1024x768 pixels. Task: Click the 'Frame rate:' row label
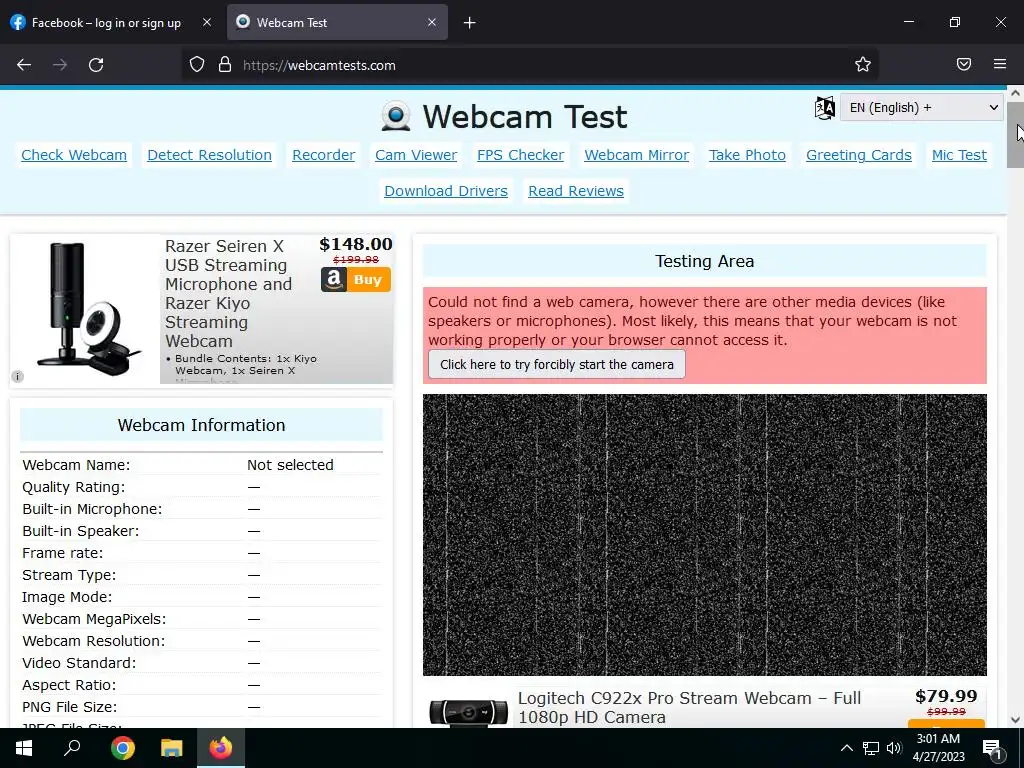click(x=63, y=553)
